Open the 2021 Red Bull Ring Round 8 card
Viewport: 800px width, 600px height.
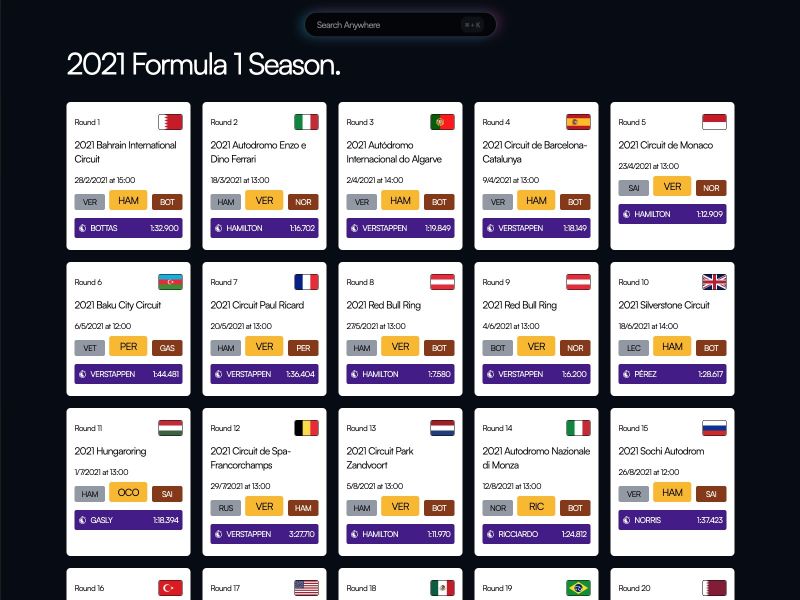(399, 327)
